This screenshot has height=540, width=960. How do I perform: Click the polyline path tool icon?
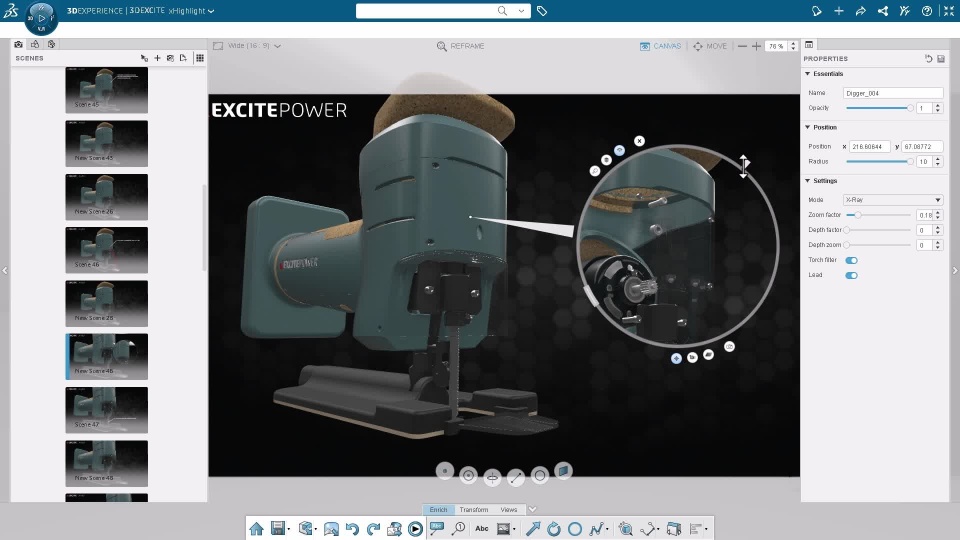pos(596,529)
